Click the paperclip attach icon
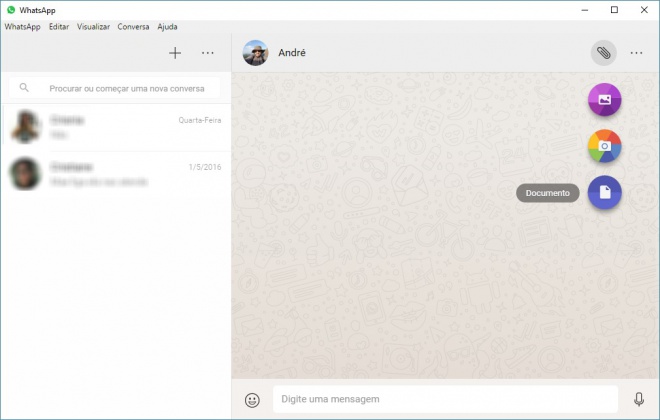Screen dimensions: 660x420 pos(603,53)
